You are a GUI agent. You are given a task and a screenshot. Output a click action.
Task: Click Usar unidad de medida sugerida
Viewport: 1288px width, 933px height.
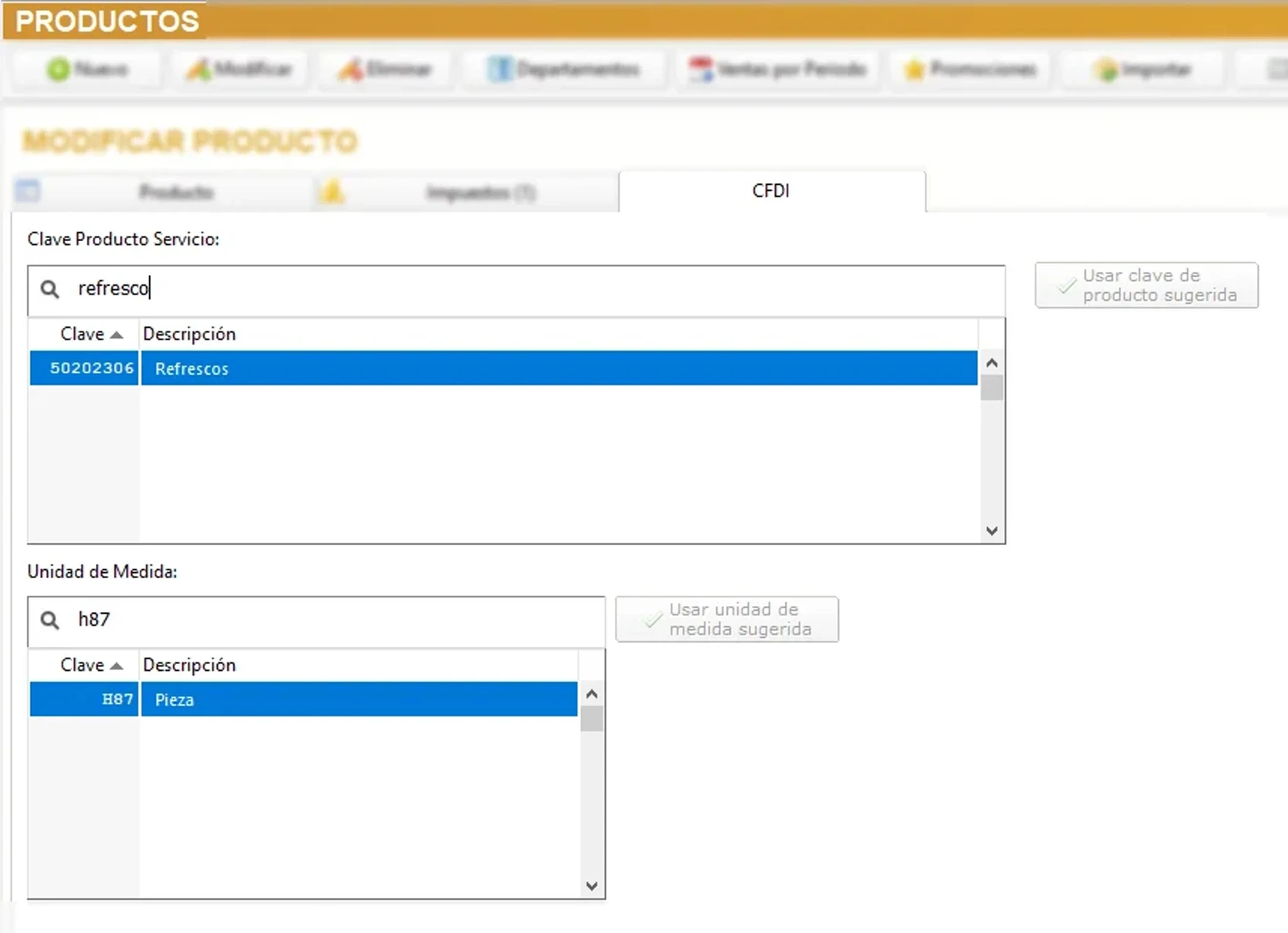[726, 619]
